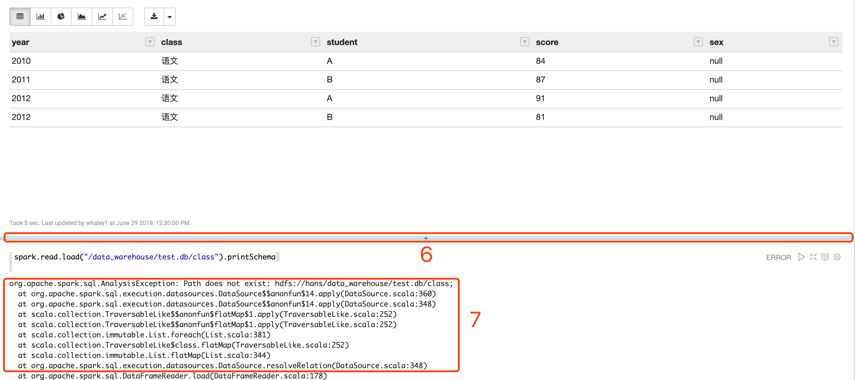Run the spark.read.load paragraph

coord(801,257)
